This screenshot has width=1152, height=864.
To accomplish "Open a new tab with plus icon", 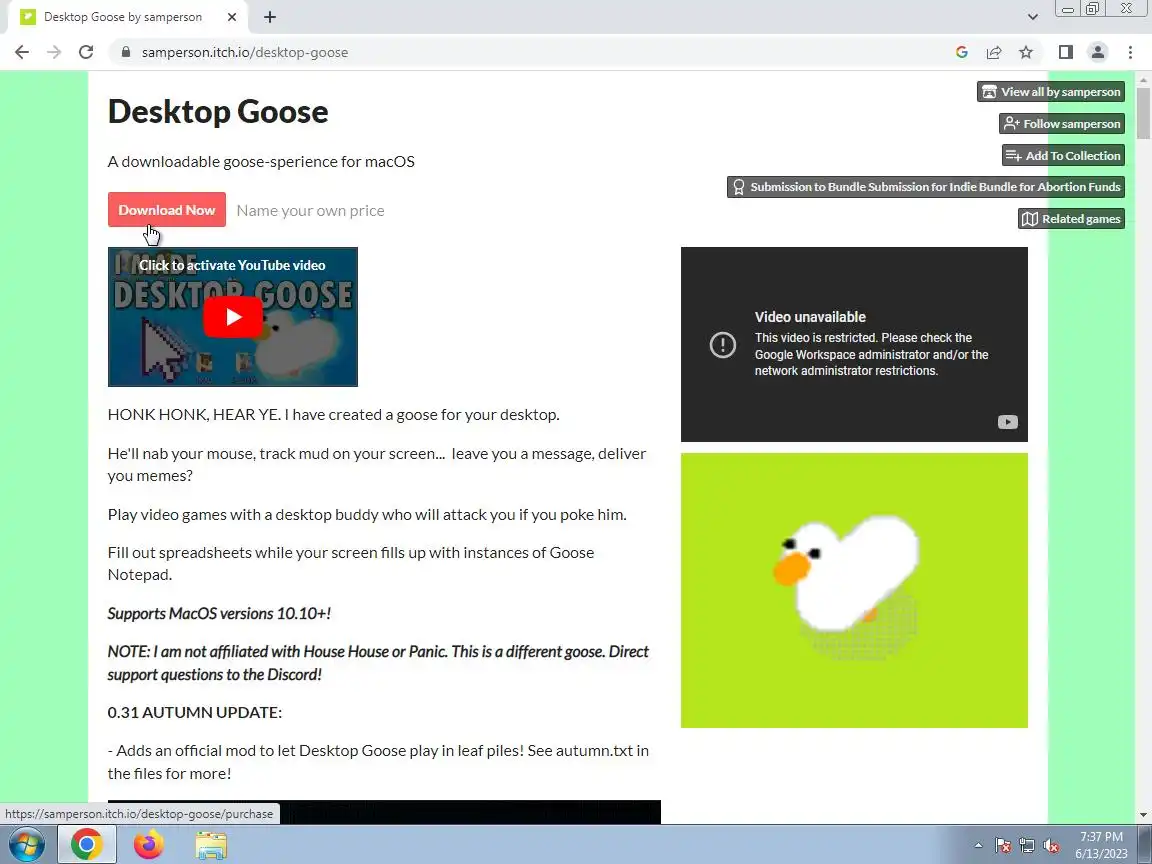I will tap(270, 17).
